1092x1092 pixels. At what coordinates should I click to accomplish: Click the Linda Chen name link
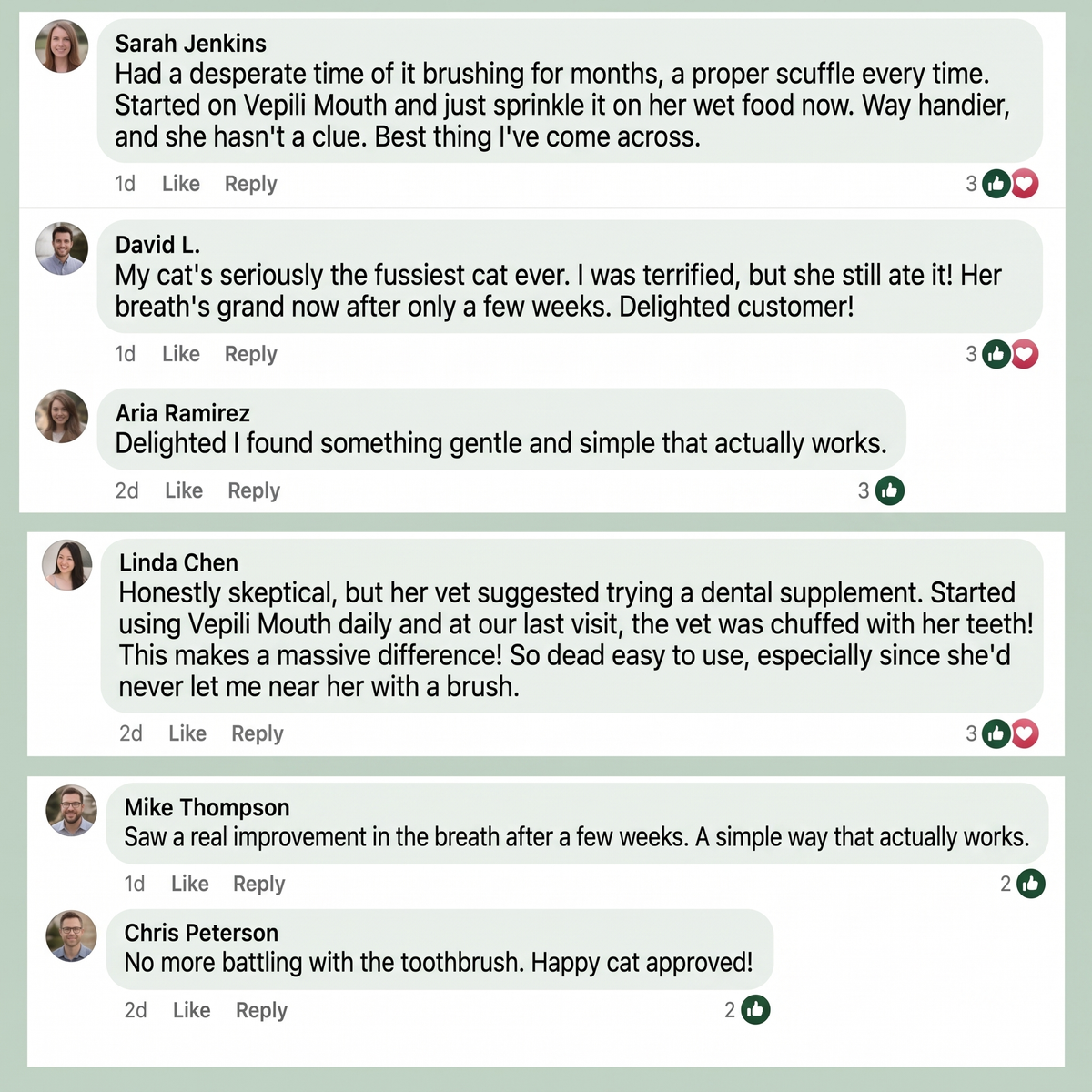tap(178, 562)
